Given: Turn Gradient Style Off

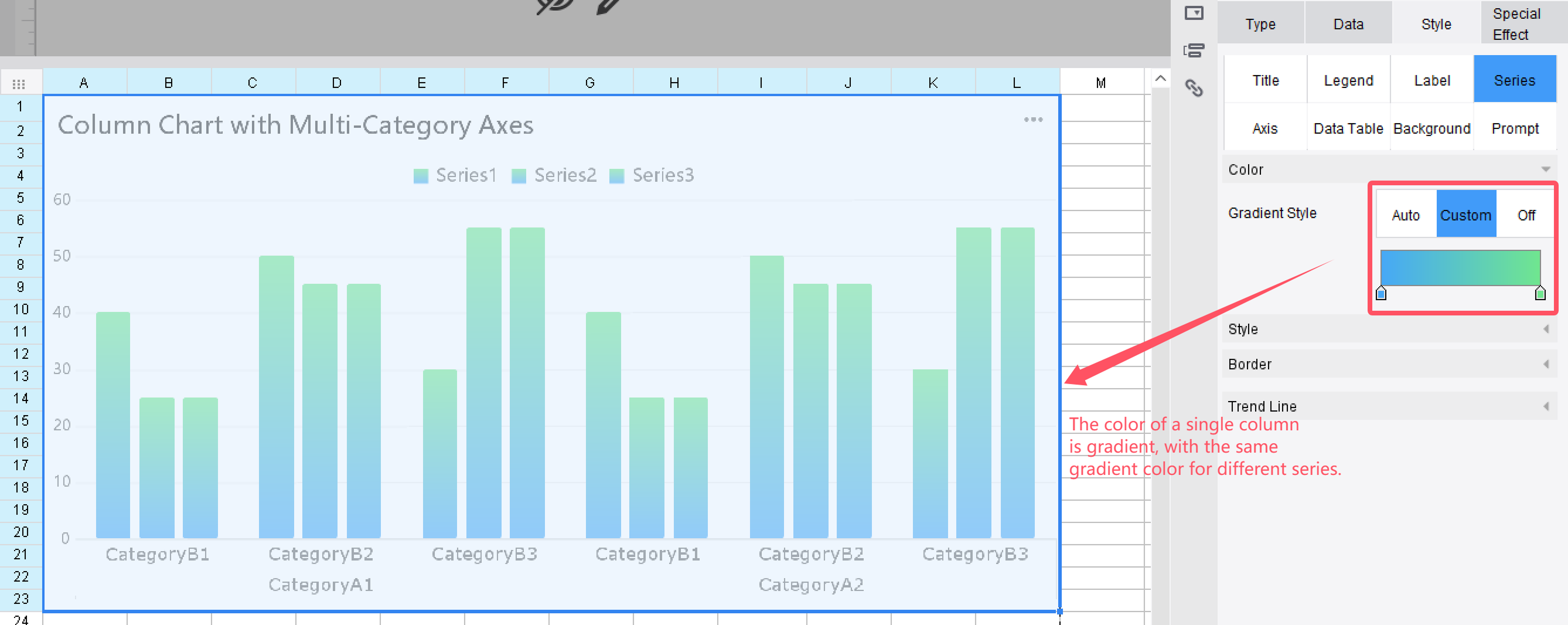Looking at the screenshot, I should [1525, 215].
